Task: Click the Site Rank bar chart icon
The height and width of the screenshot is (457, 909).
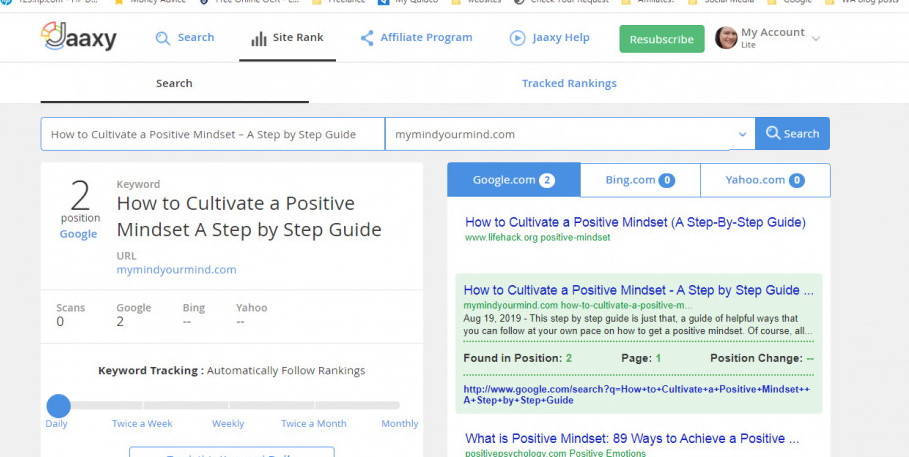Action: click(259, 39)
